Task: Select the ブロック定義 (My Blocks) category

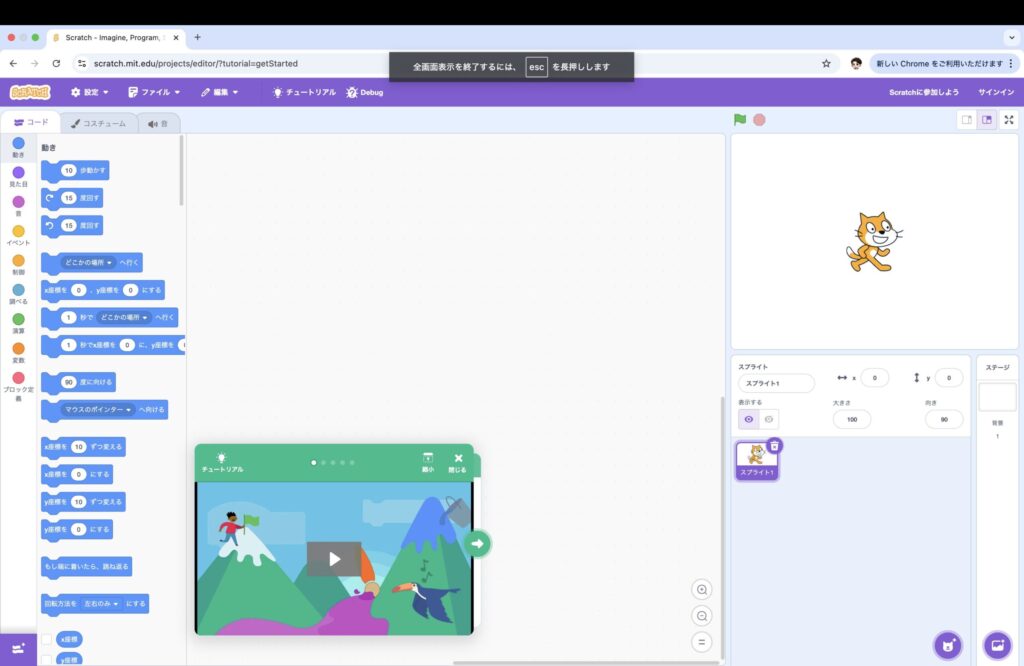Action: [x=18, y=387]
